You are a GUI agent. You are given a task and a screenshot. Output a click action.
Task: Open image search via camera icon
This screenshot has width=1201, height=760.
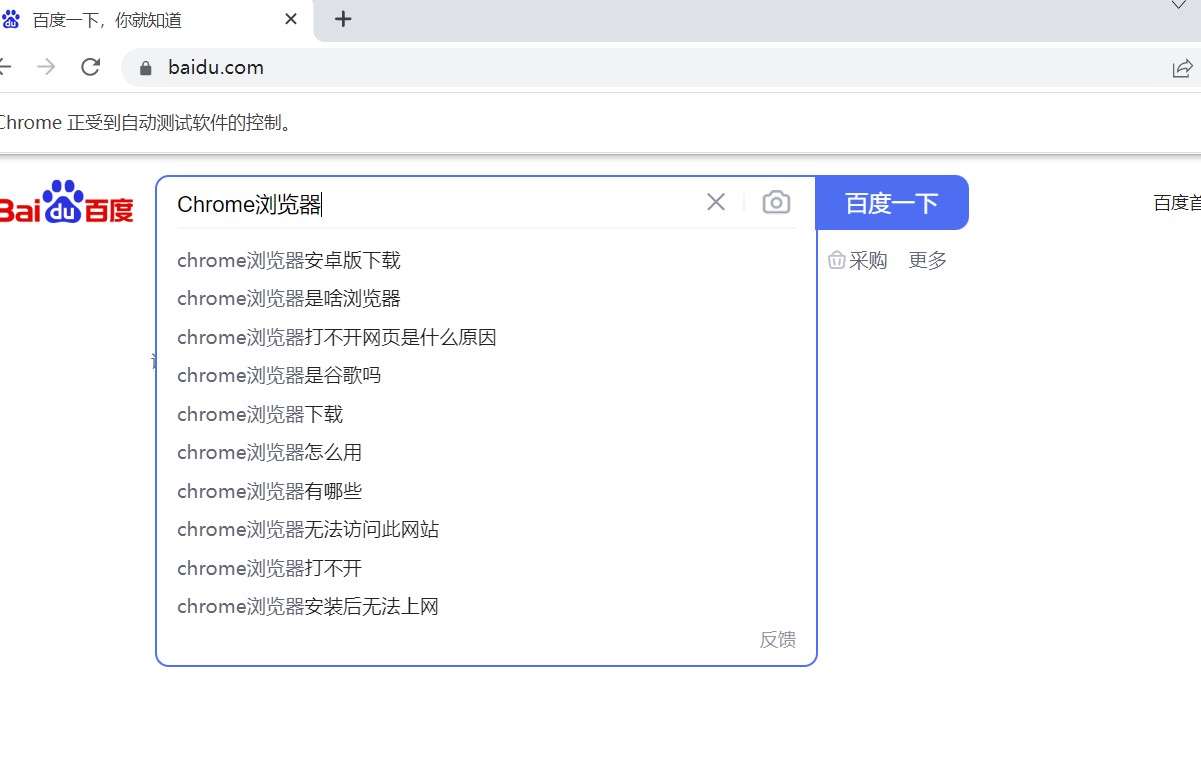[776, 203]
